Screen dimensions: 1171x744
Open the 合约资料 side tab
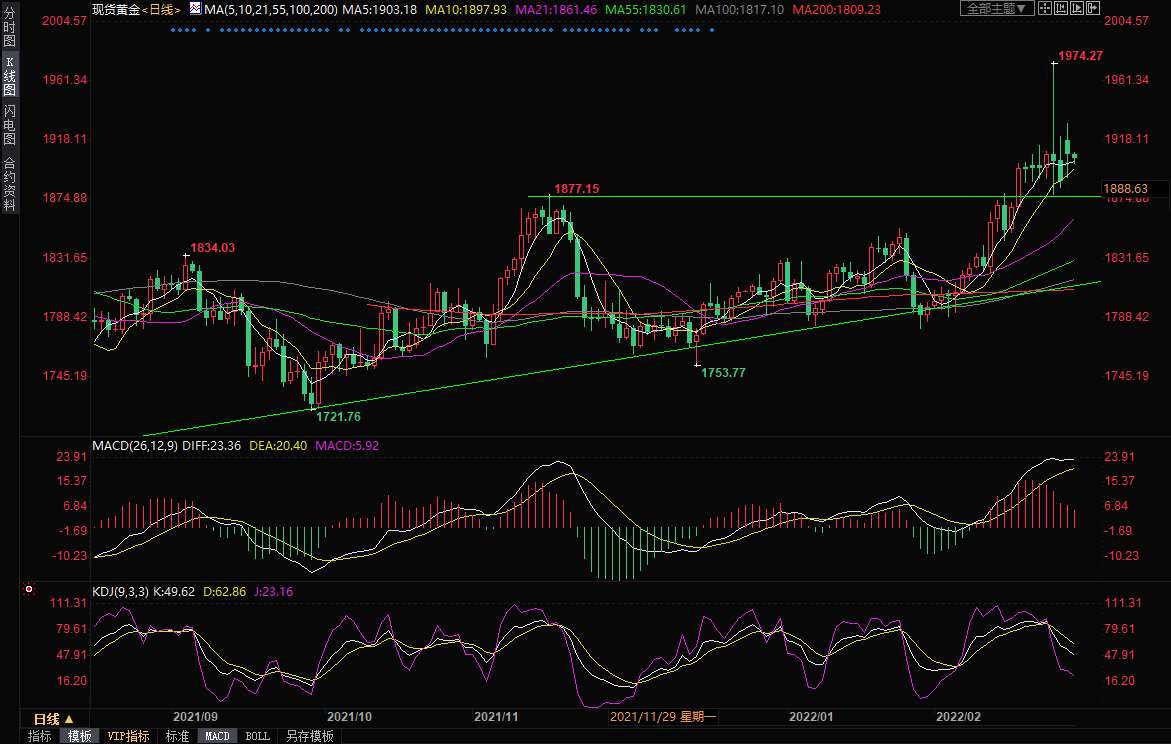click(9, 184)
